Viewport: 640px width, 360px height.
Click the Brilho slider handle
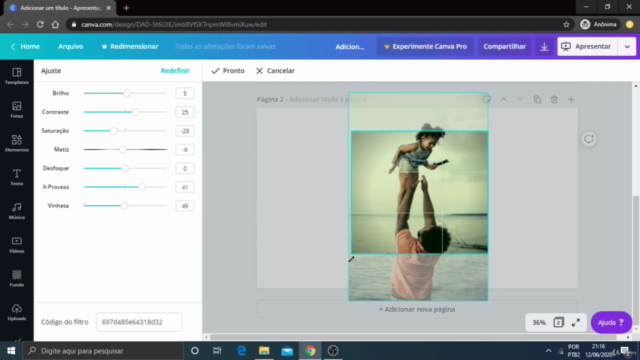coord(127,93)
